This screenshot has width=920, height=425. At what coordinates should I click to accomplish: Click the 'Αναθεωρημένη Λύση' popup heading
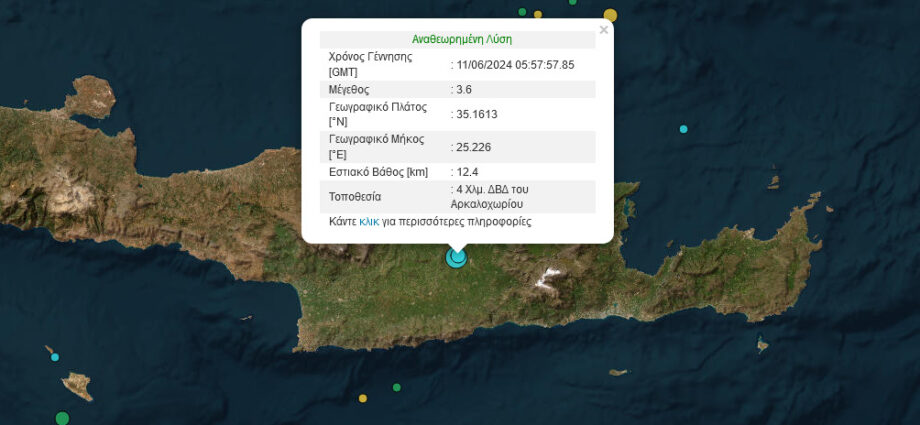coord(462,40)
